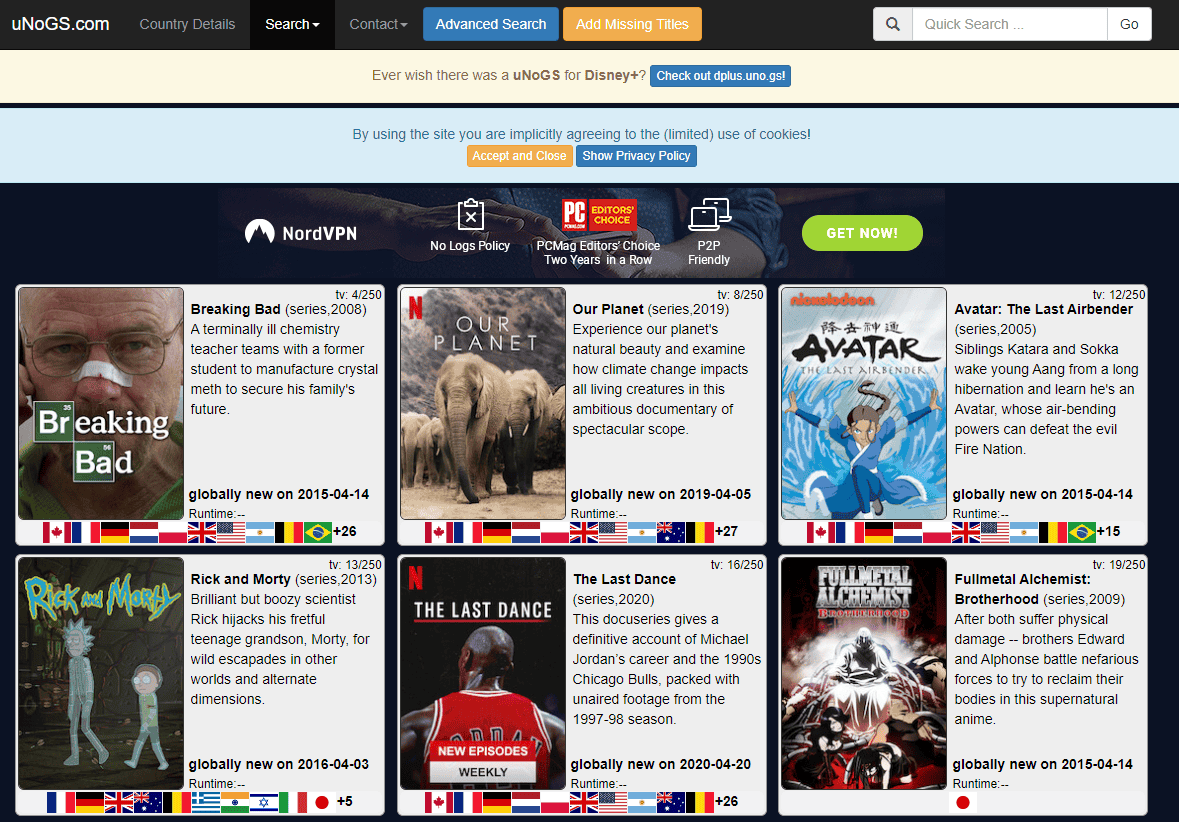Expand +5 more countries for Rick and Morty
This screenshot has height=822, width=1179.
click(345, 801)
